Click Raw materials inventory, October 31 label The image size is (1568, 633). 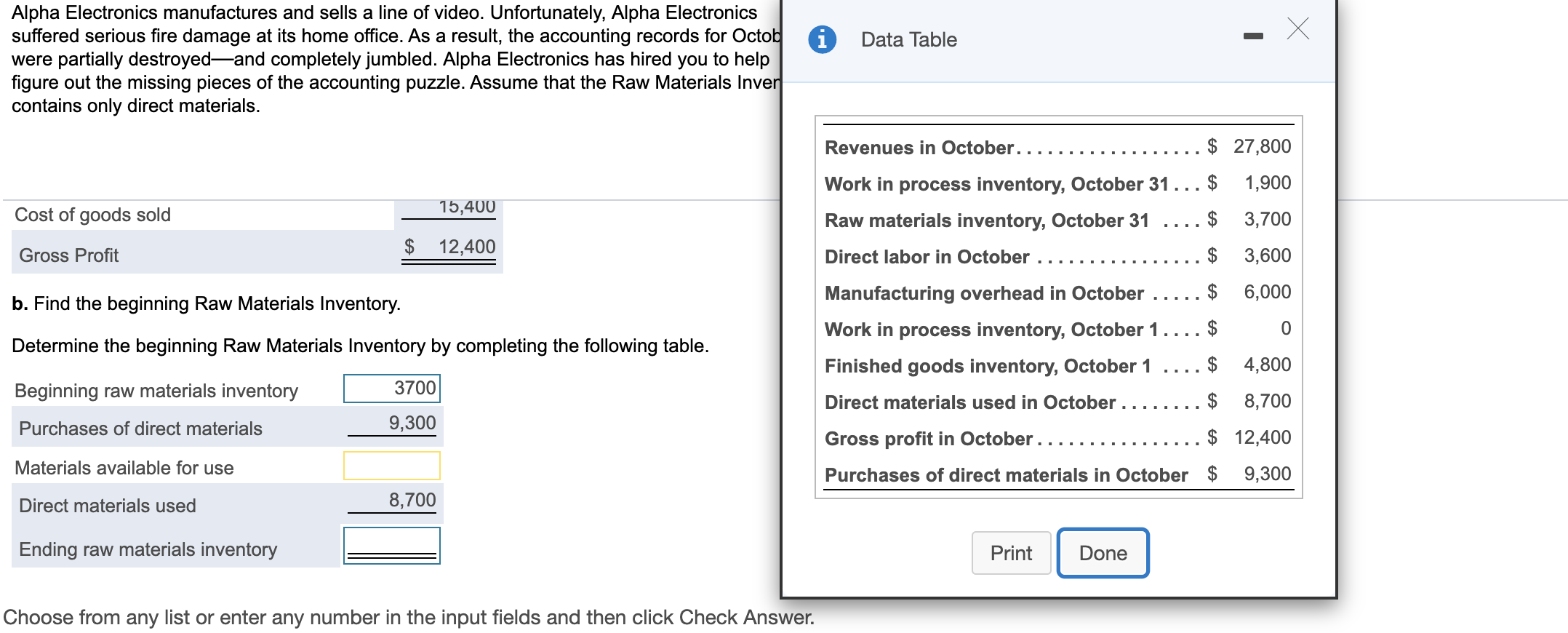(x=986, y=220)
